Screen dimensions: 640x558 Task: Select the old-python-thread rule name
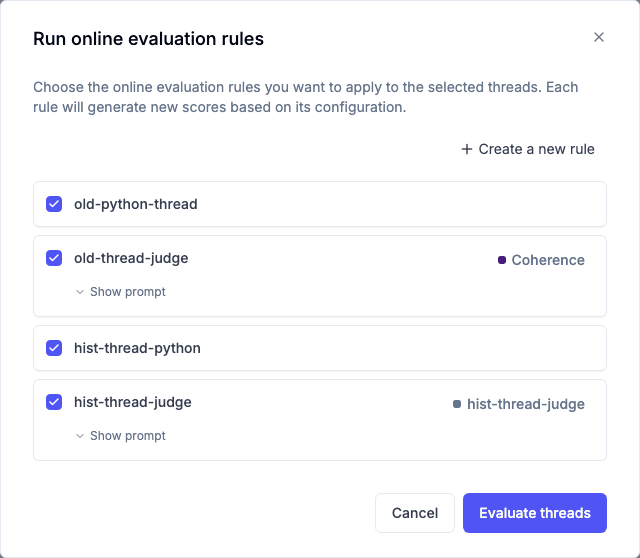coord(136,204)
